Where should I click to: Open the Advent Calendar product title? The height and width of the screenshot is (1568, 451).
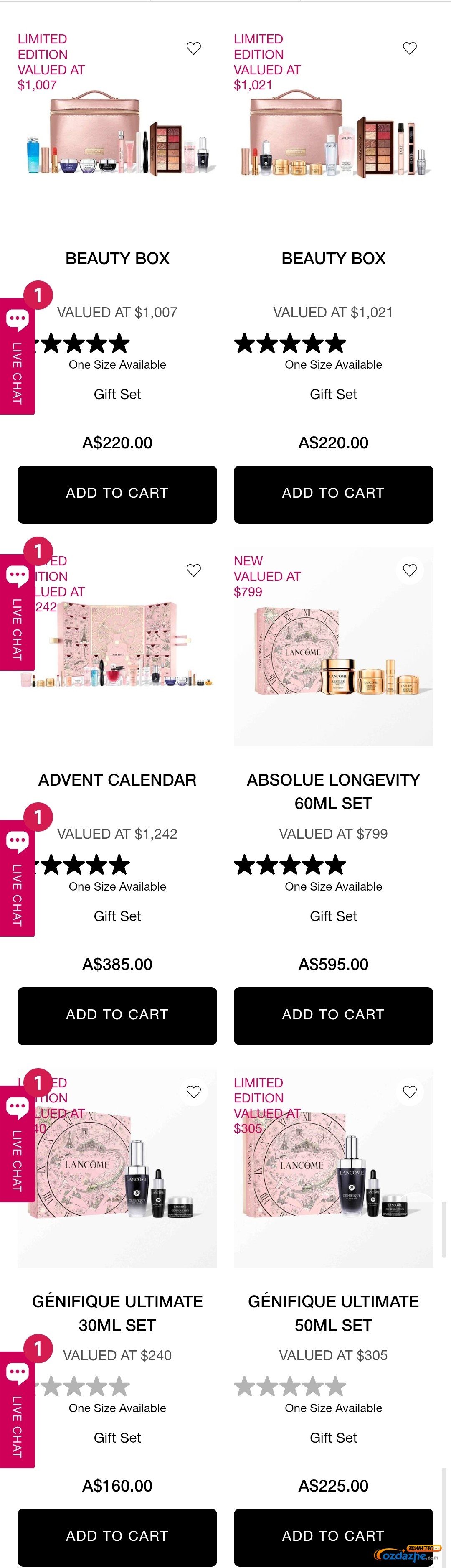[117, 780]
